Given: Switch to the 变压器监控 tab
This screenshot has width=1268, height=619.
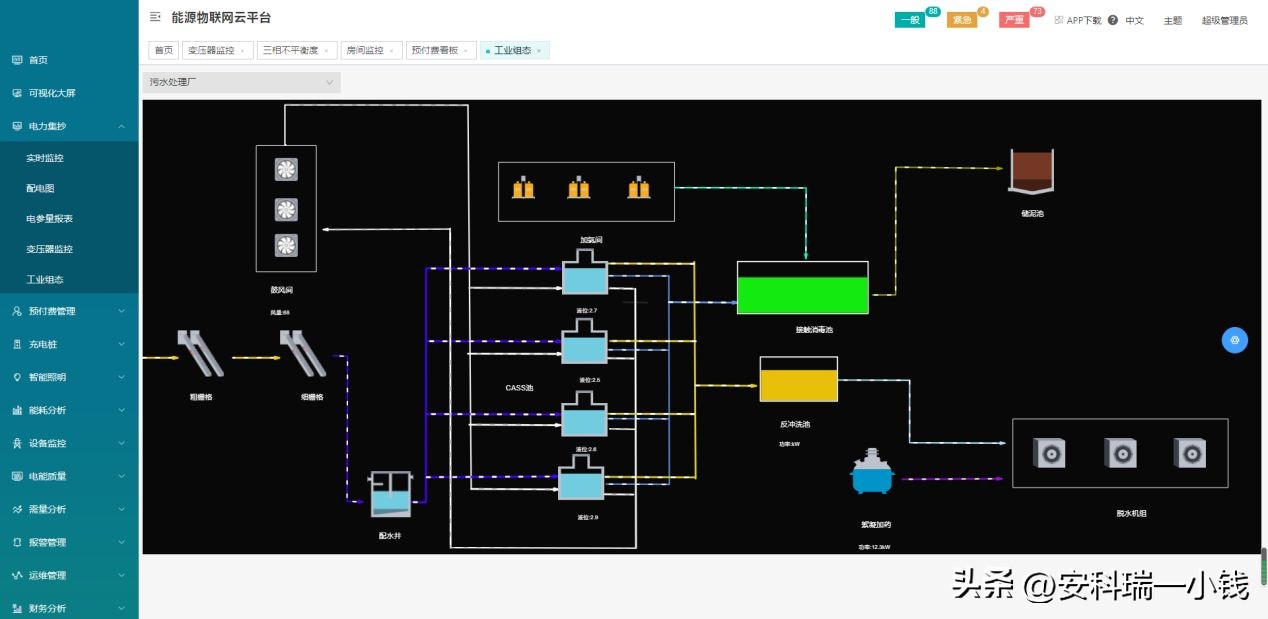Looking at the screenshot, I should (210, 50).
